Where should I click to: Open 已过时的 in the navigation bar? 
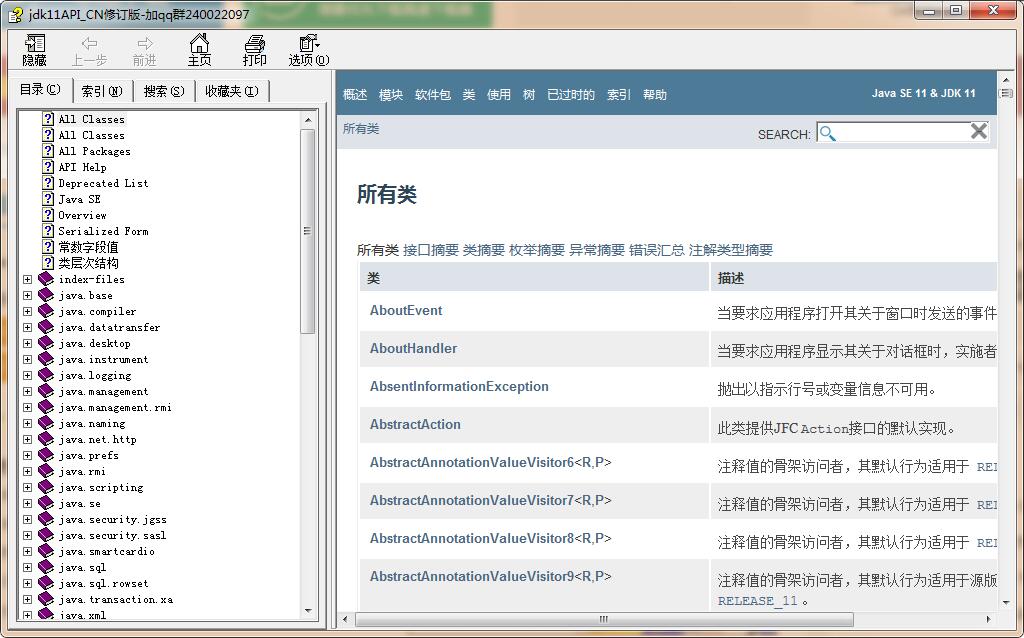coord(571,95)
